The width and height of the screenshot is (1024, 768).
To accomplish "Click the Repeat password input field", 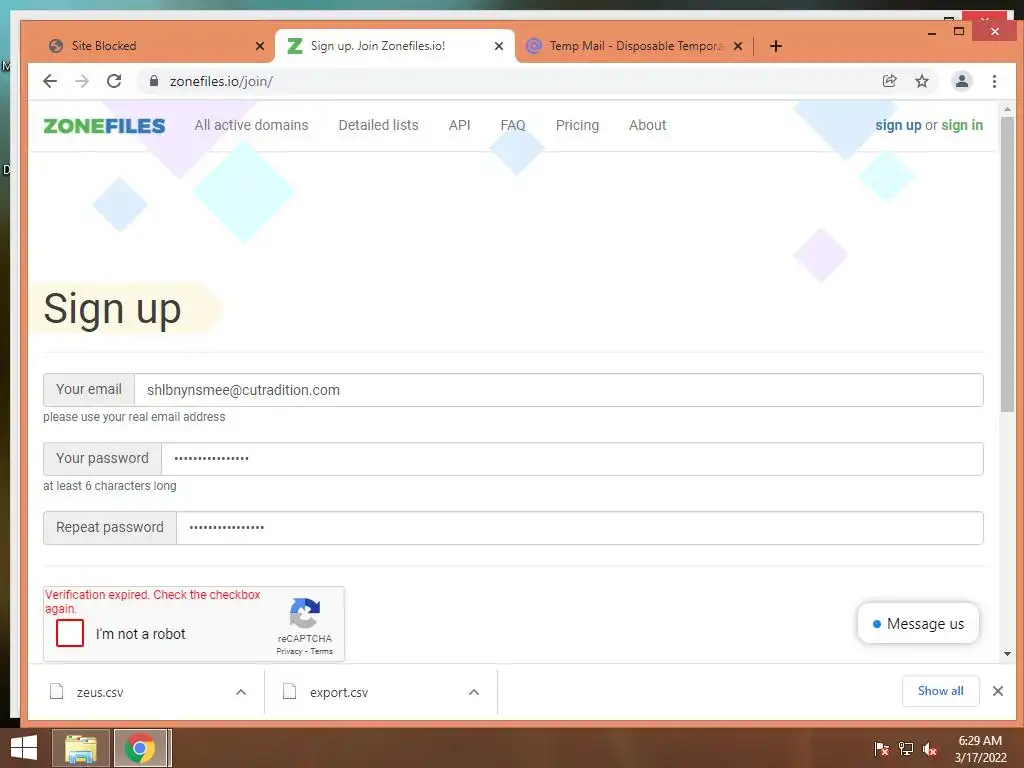I will [580, 528].
